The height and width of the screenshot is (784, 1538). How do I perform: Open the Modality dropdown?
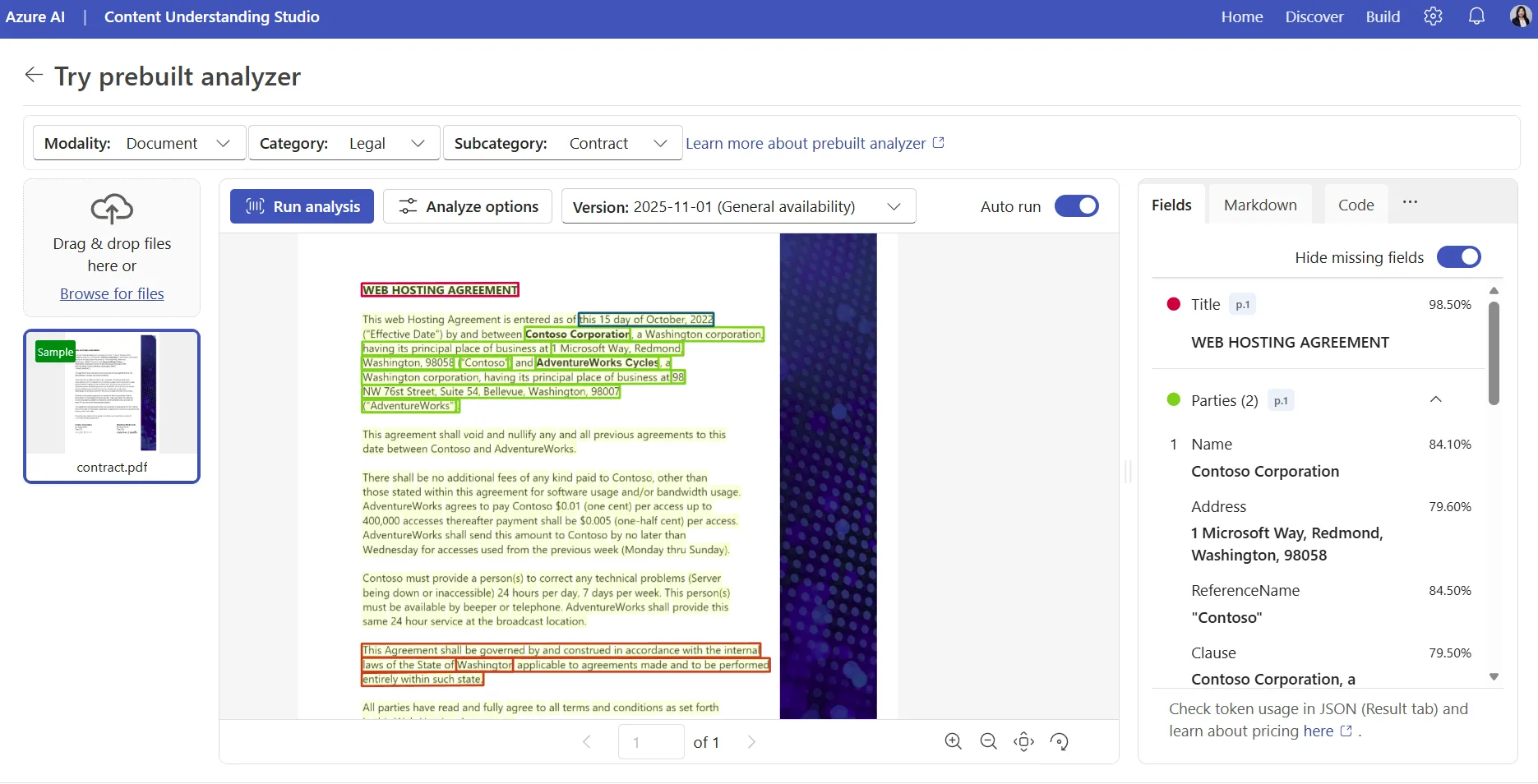(140, 143)
